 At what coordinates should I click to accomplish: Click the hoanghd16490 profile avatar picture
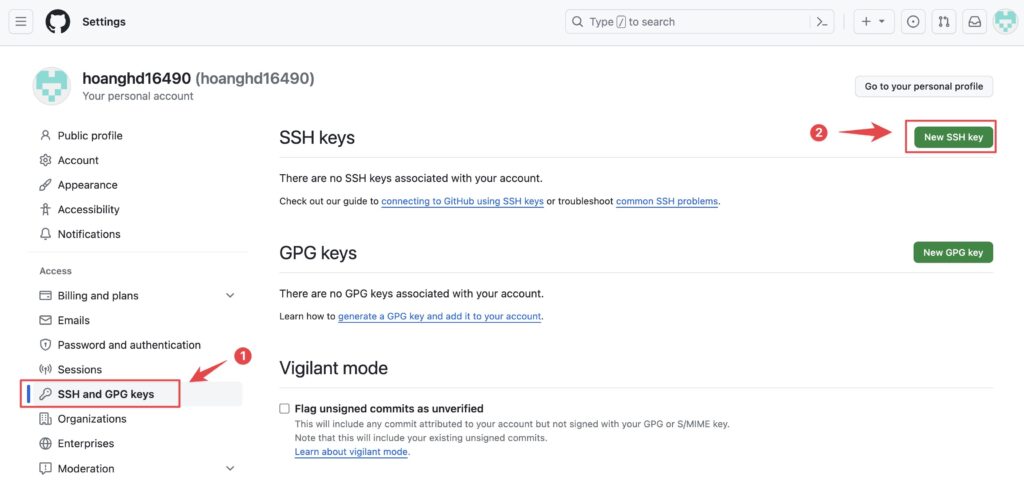pyautogui.click(x=52, y=86)
